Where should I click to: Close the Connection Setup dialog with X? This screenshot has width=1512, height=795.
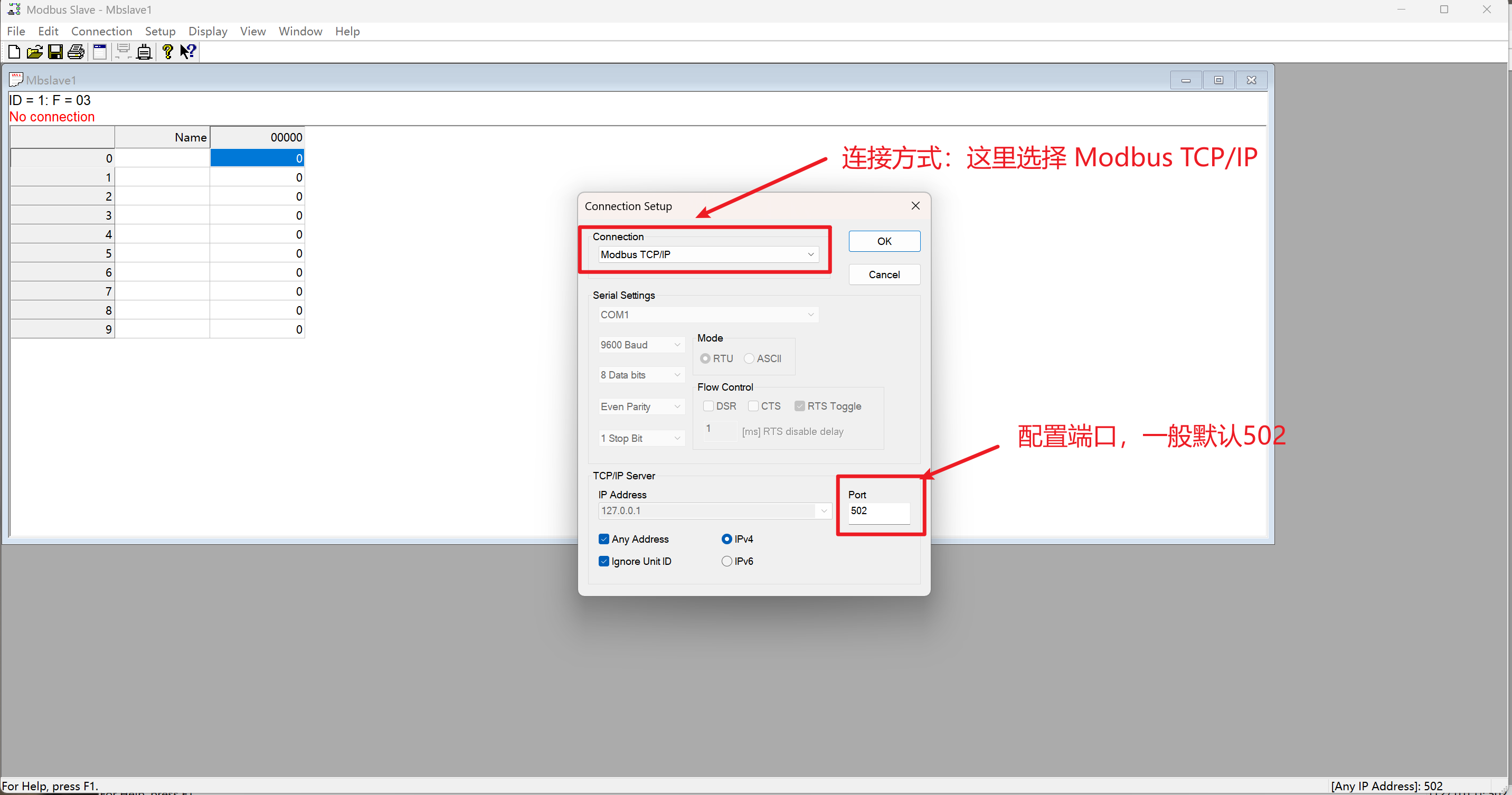(x=915, y=206)
